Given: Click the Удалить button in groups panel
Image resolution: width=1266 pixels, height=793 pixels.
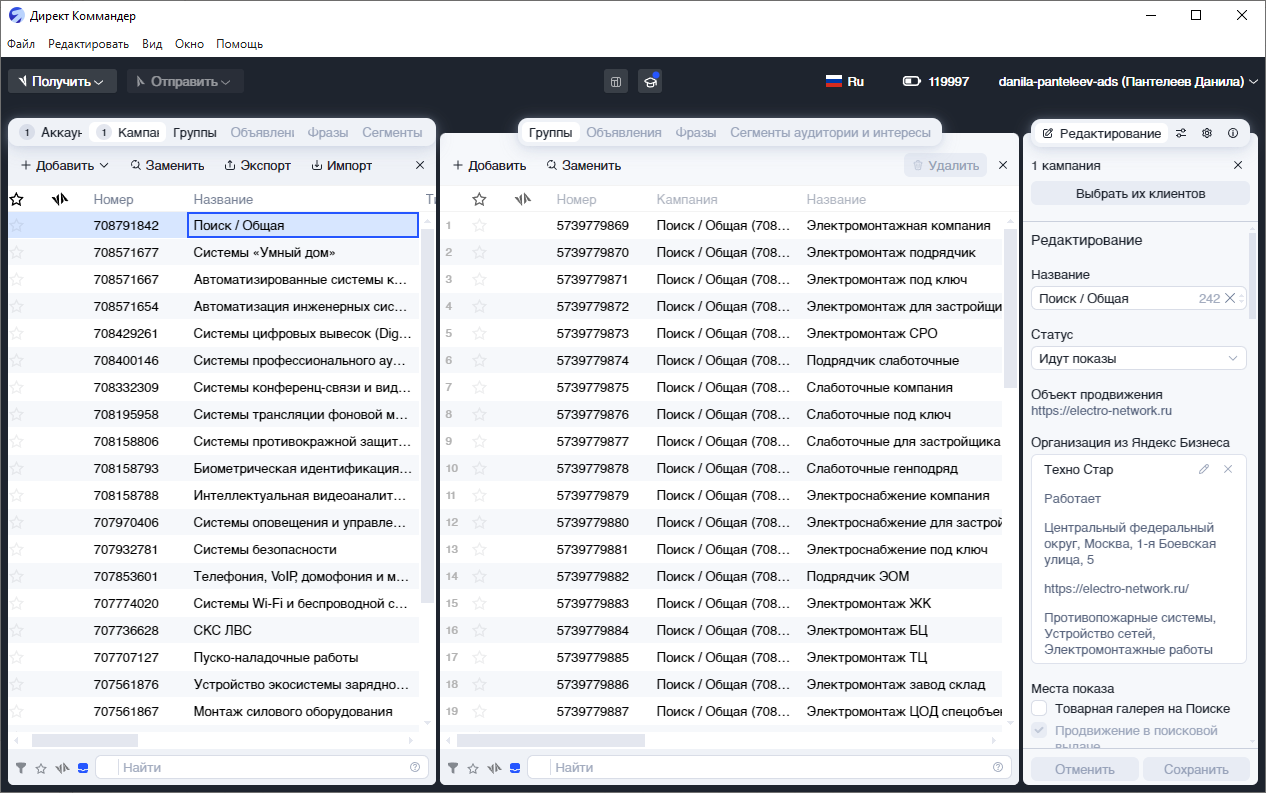Looking at the screenshot, I should pyautogui.click(x=945, y=165).
